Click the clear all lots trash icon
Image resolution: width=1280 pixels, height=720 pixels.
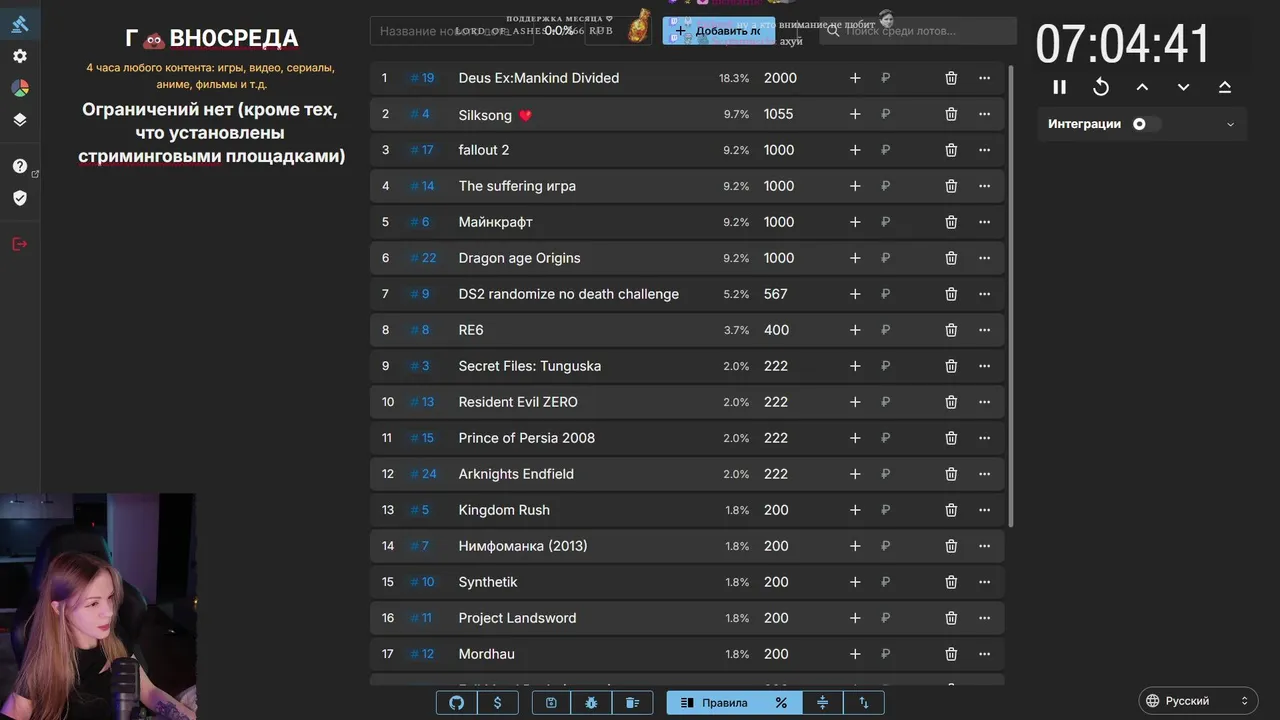tap(632, 703)
